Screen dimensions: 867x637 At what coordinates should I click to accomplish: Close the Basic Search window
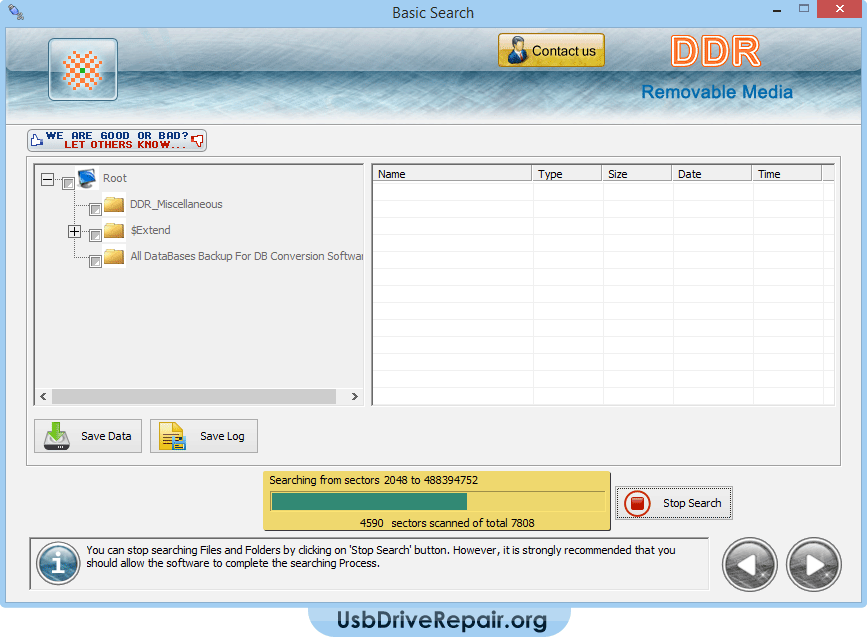(x=839, y=9)
